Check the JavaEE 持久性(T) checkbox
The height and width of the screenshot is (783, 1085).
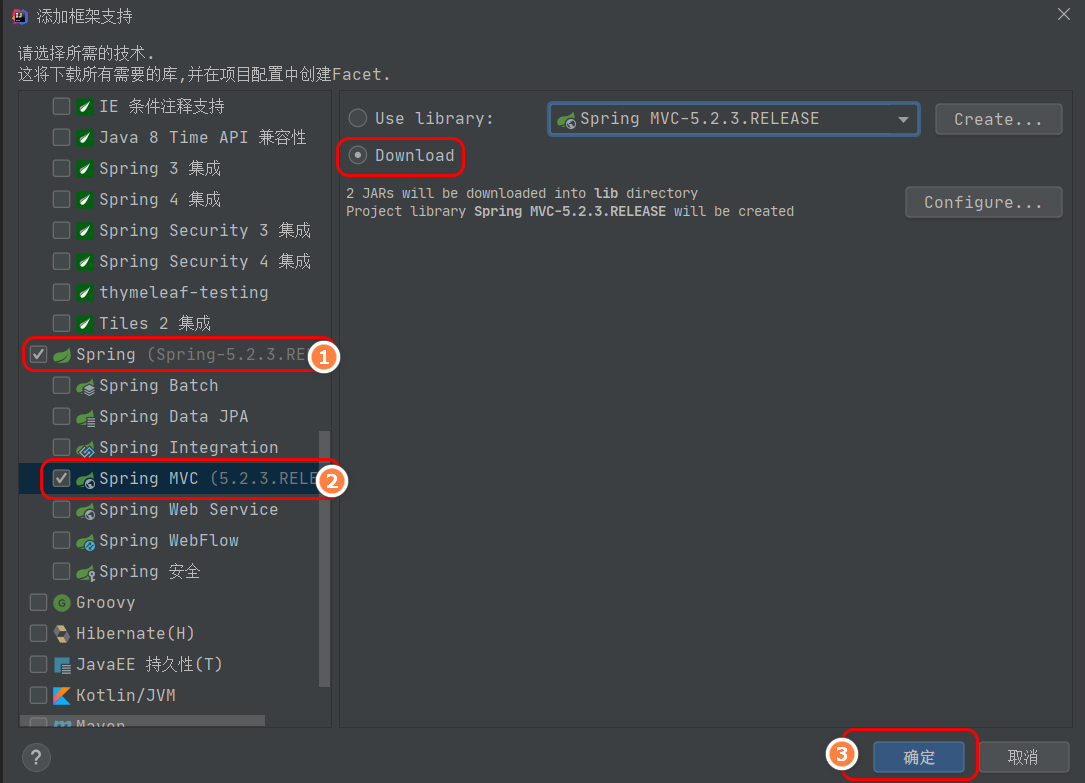[38, 665]
